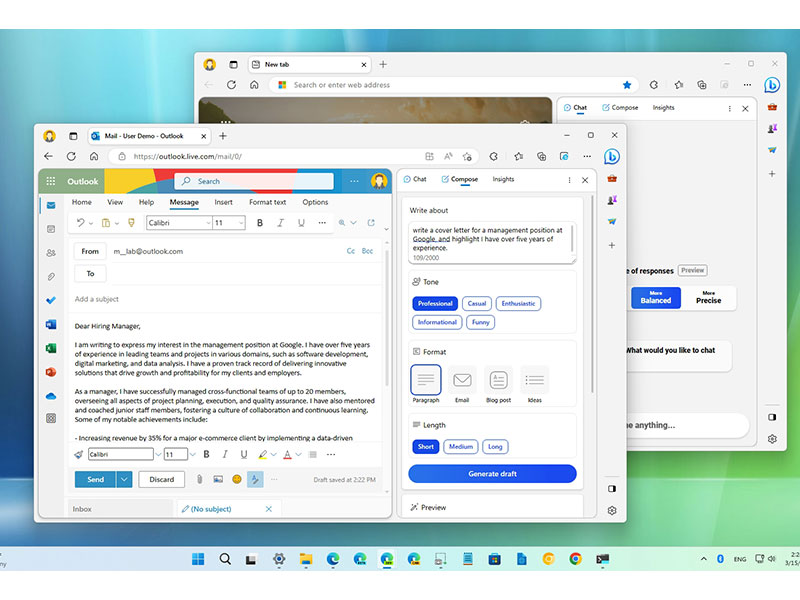Switch to the Insert ribbon tab

[x=223, y=202]
